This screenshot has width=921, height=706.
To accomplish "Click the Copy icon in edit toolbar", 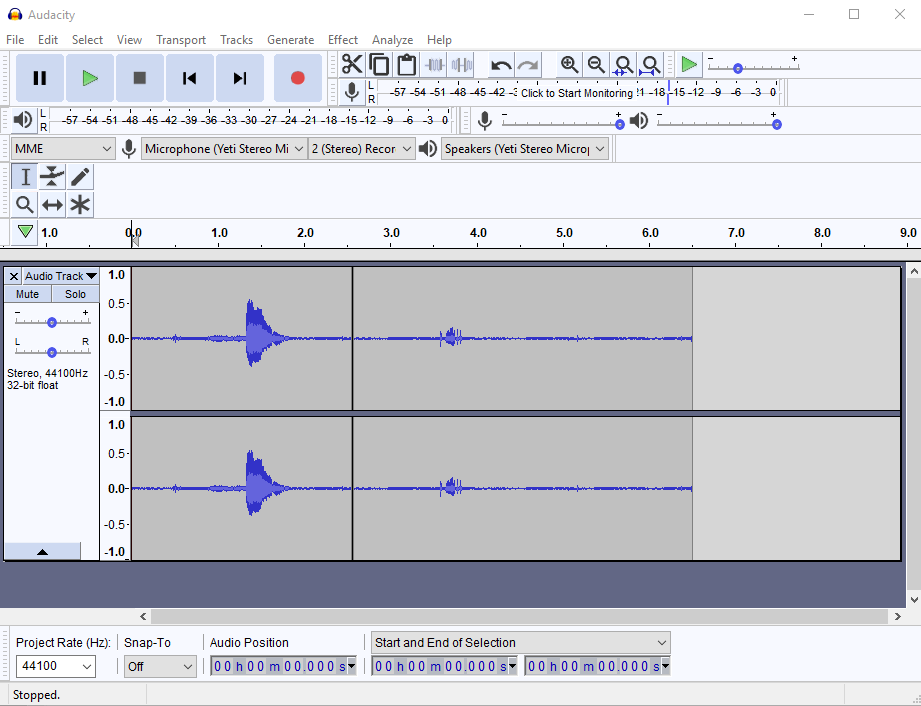I will [379, 64].
